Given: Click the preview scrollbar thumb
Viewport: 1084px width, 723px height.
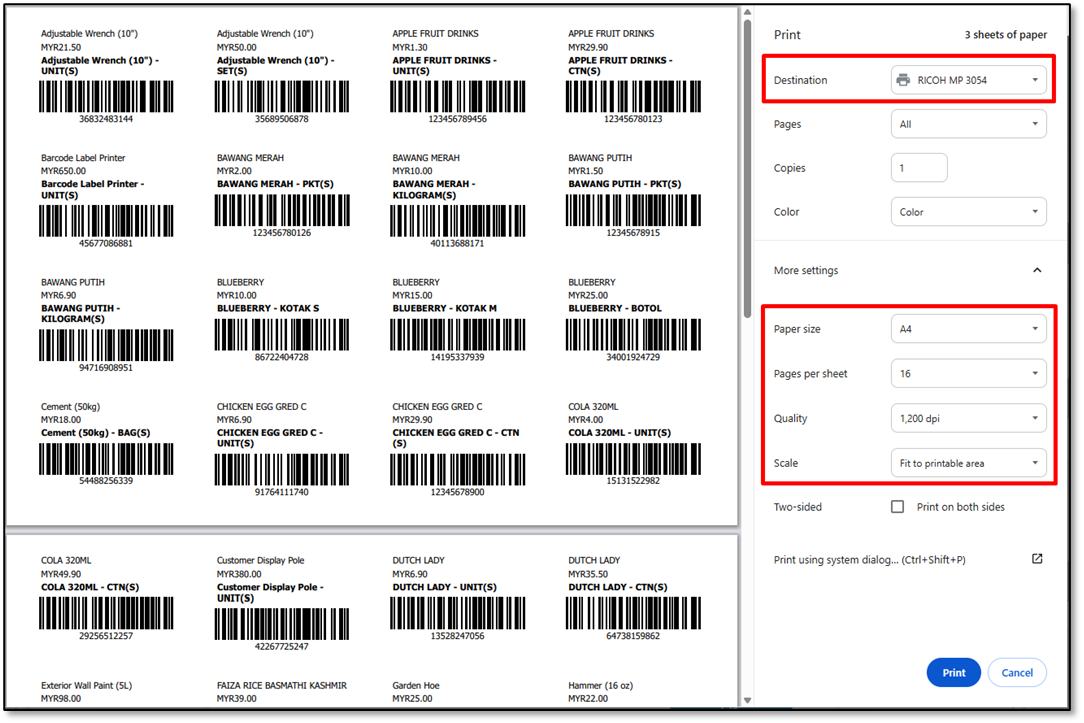Looking at the screenshot, I should click(x=747, y=169).
